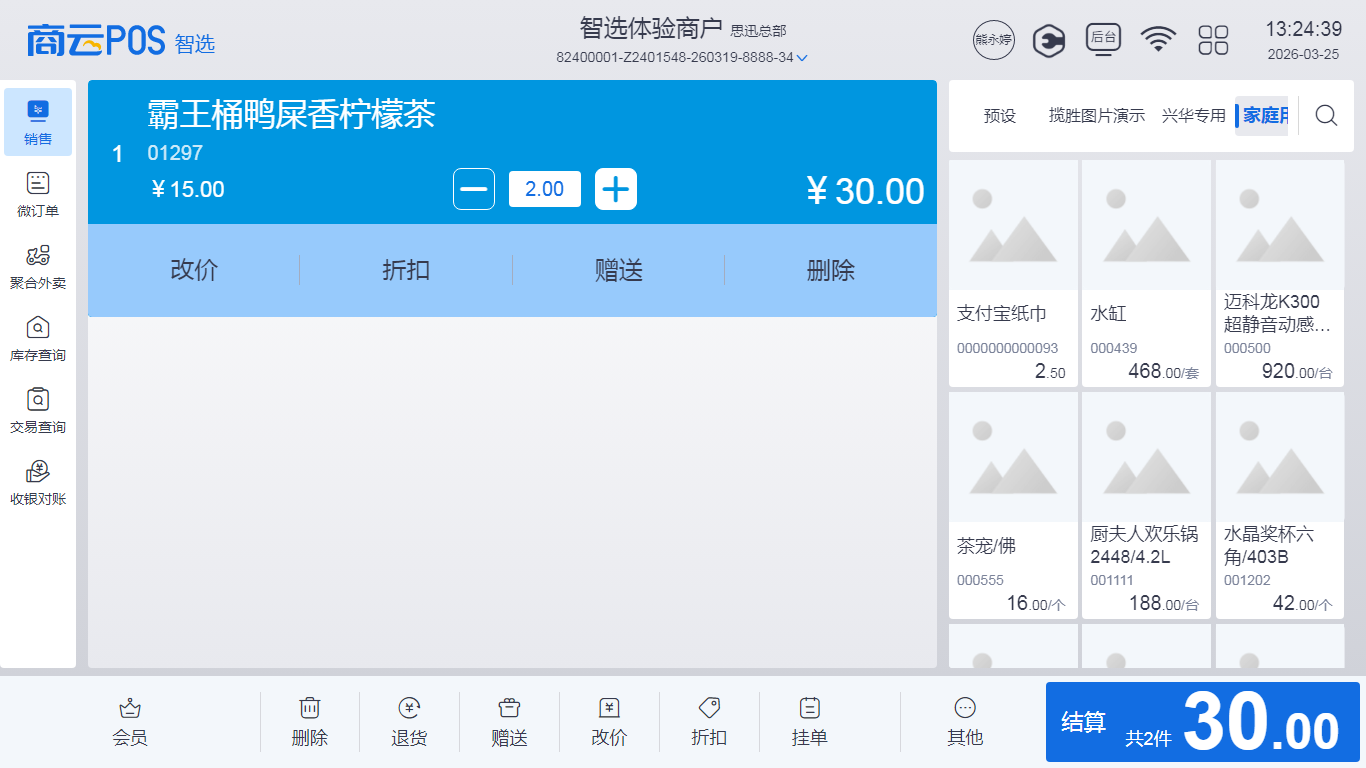Open the 微订单 sidebar icon
The width and height of the screenshot is (1366, 768).
[38, 194]
